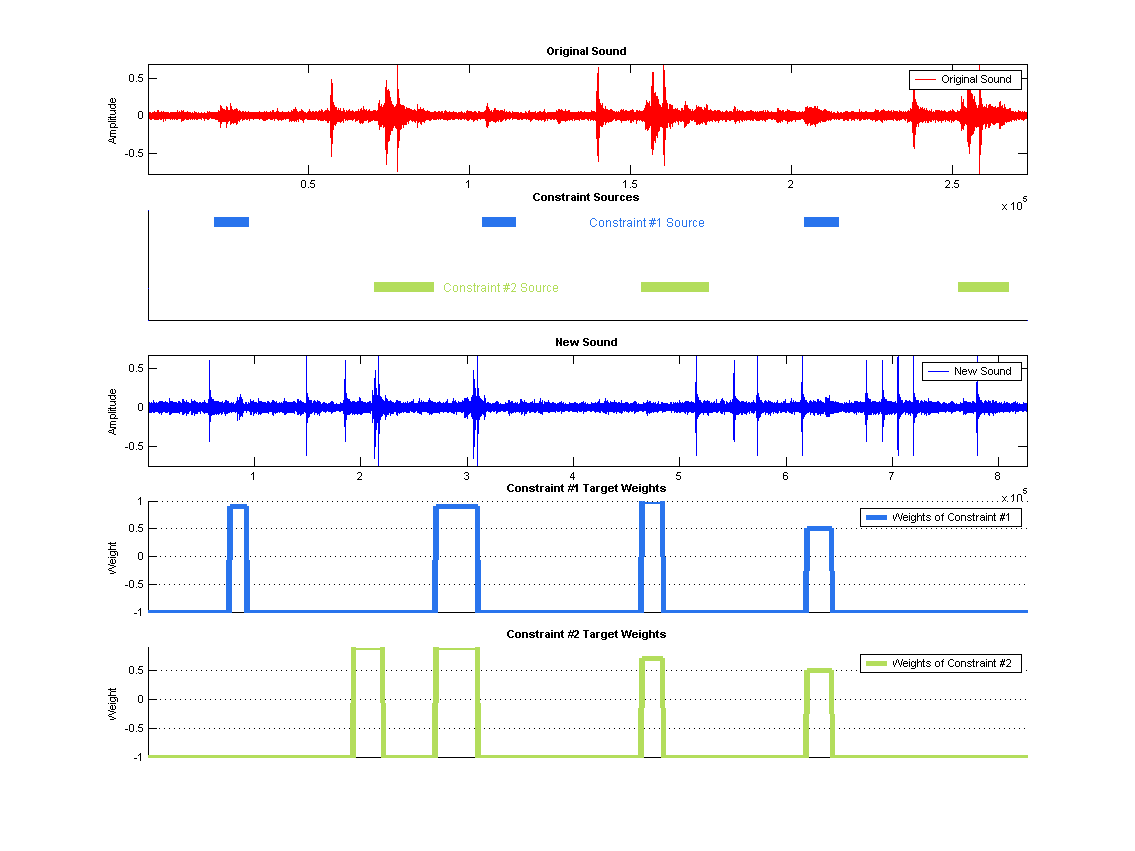Click the rightmost blue Constraint #1 source bar

click(x=821, y=222)
